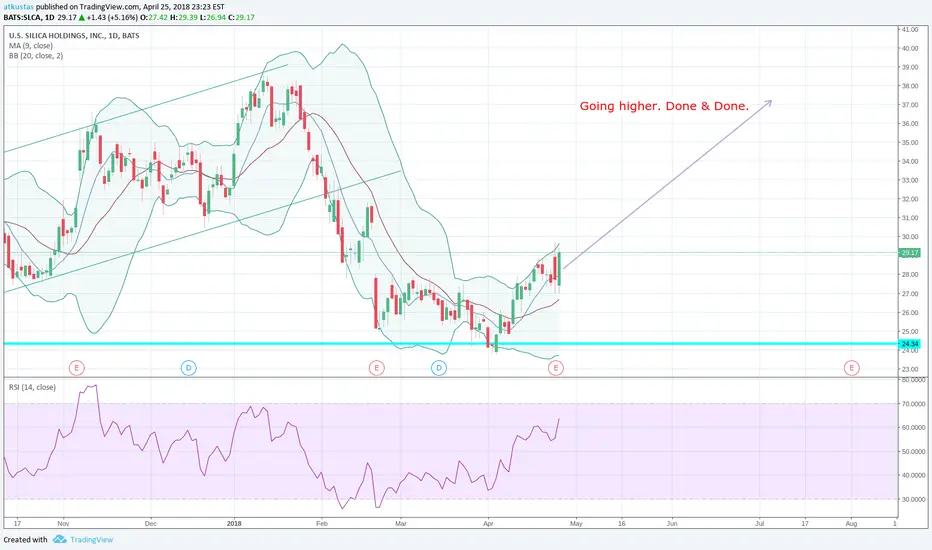Click the 'Jul' label on time axis
932x550 pixels.
[x=760, y=524]
